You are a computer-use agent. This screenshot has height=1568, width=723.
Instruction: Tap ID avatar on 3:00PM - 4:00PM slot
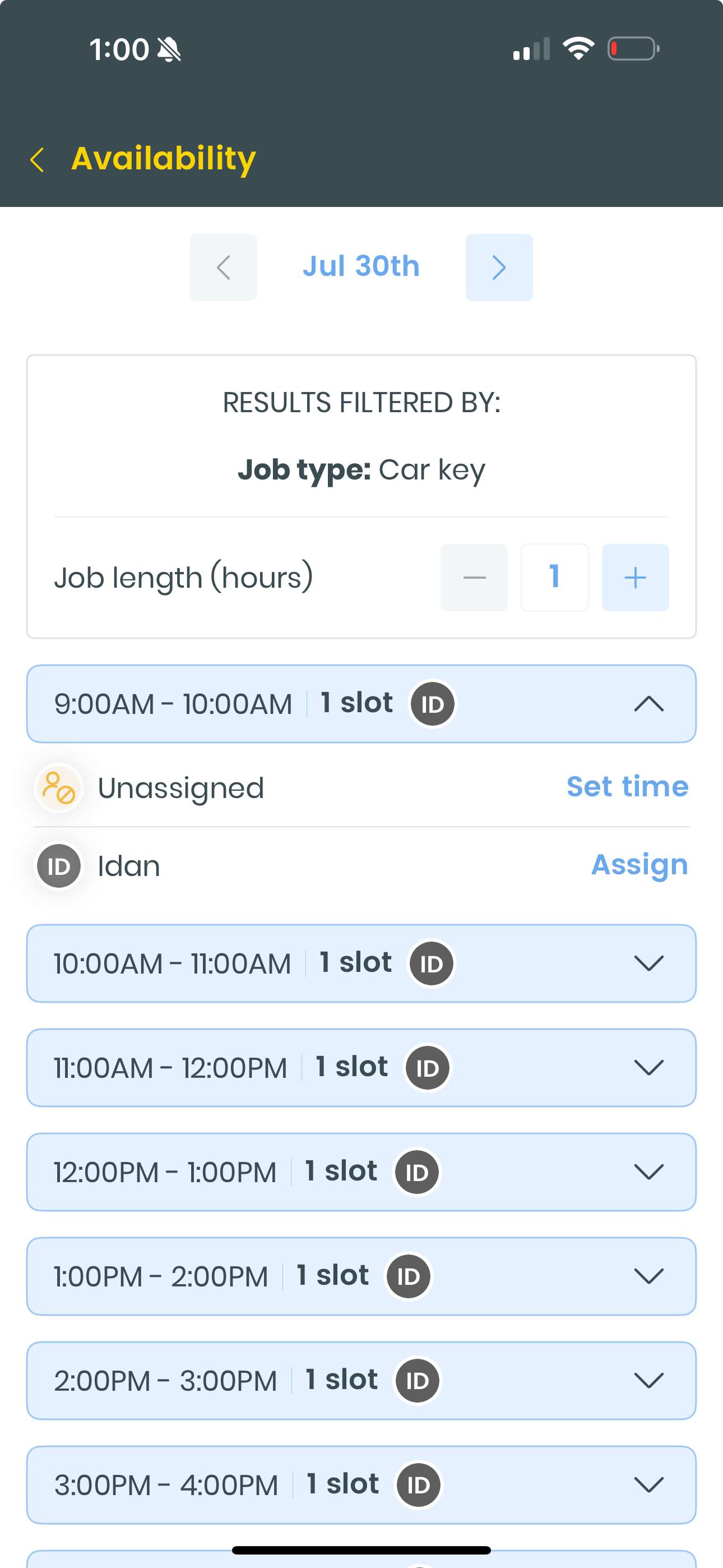click(419, 1484)
